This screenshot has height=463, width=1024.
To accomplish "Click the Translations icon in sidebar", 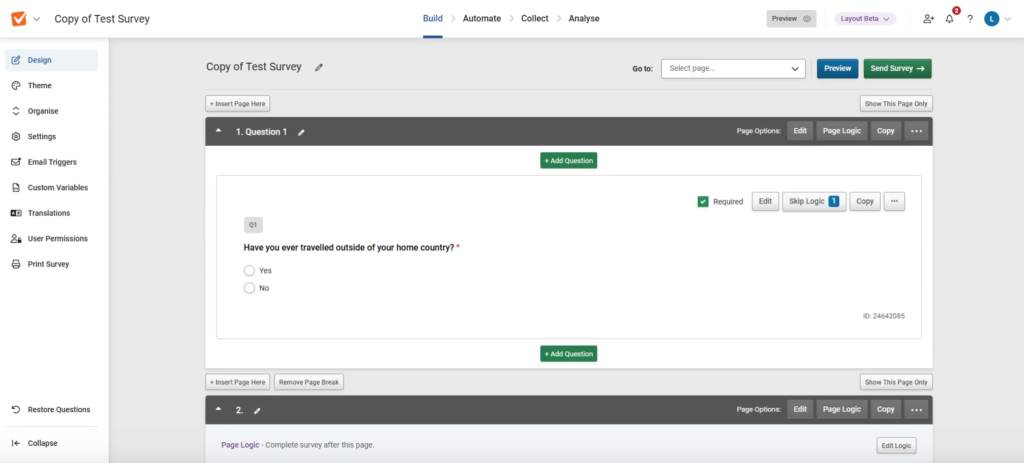I will [16, 213].
